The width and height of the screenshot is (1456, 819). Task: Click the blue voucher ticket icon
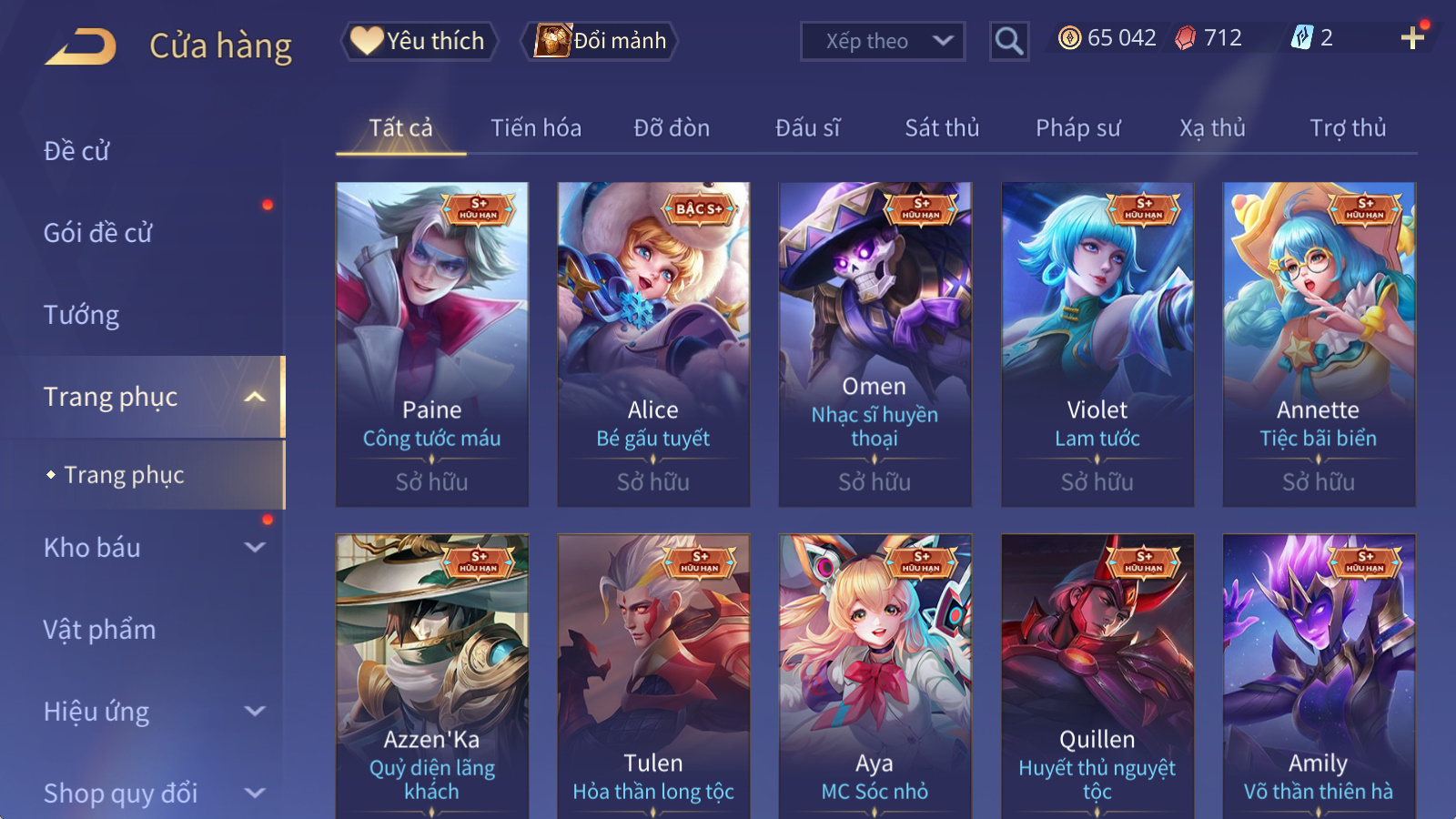pos(1301,37)
